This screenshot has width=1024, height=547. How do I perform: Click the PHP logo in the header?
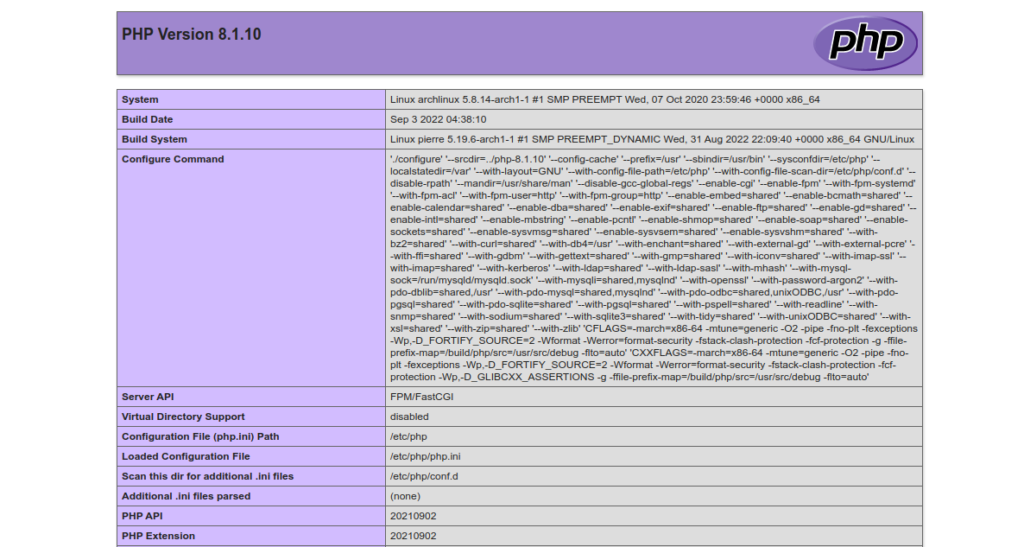tap(865, 43)
